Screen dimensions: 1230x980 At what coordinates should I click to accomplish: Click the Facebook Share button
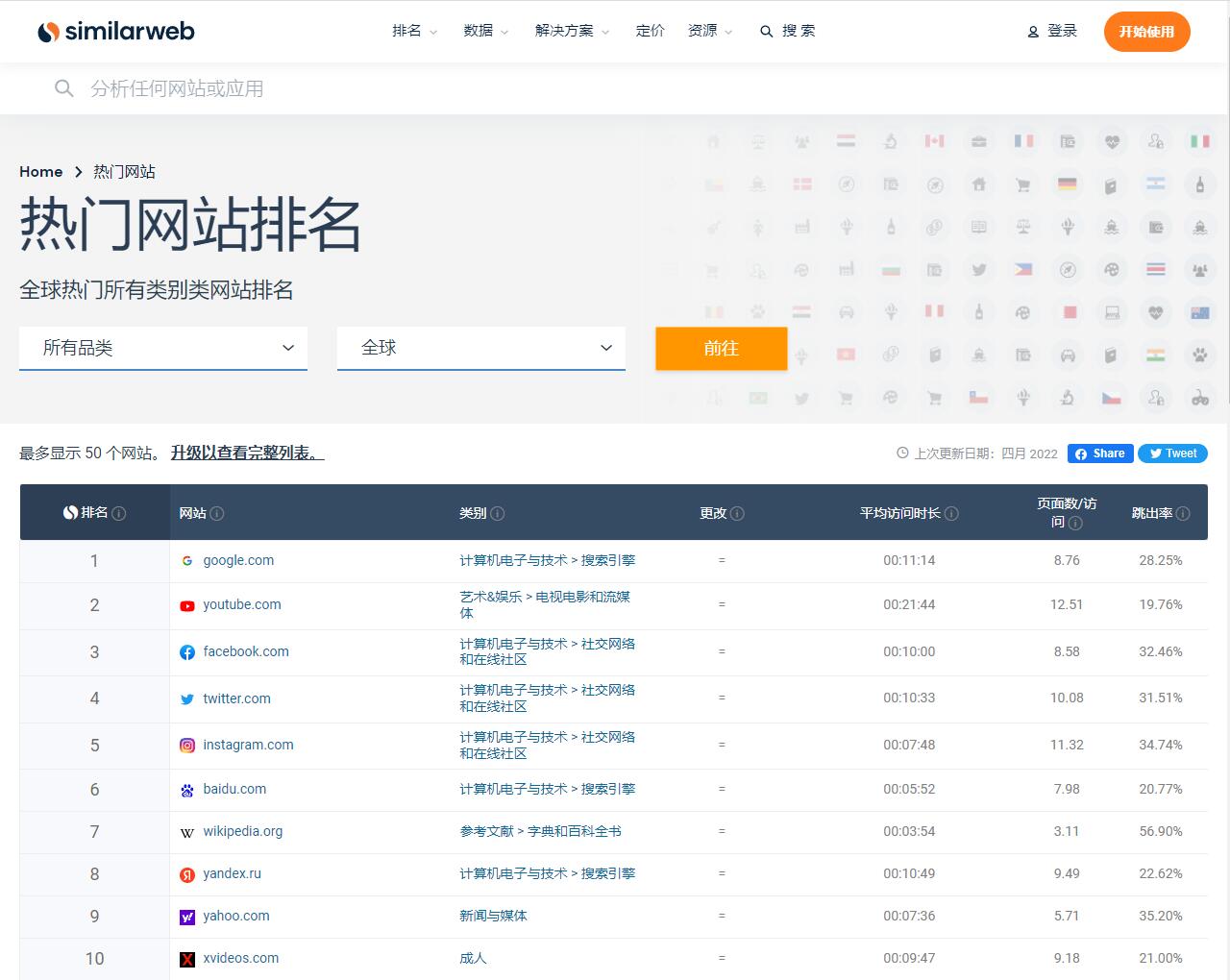[1100, 453]
